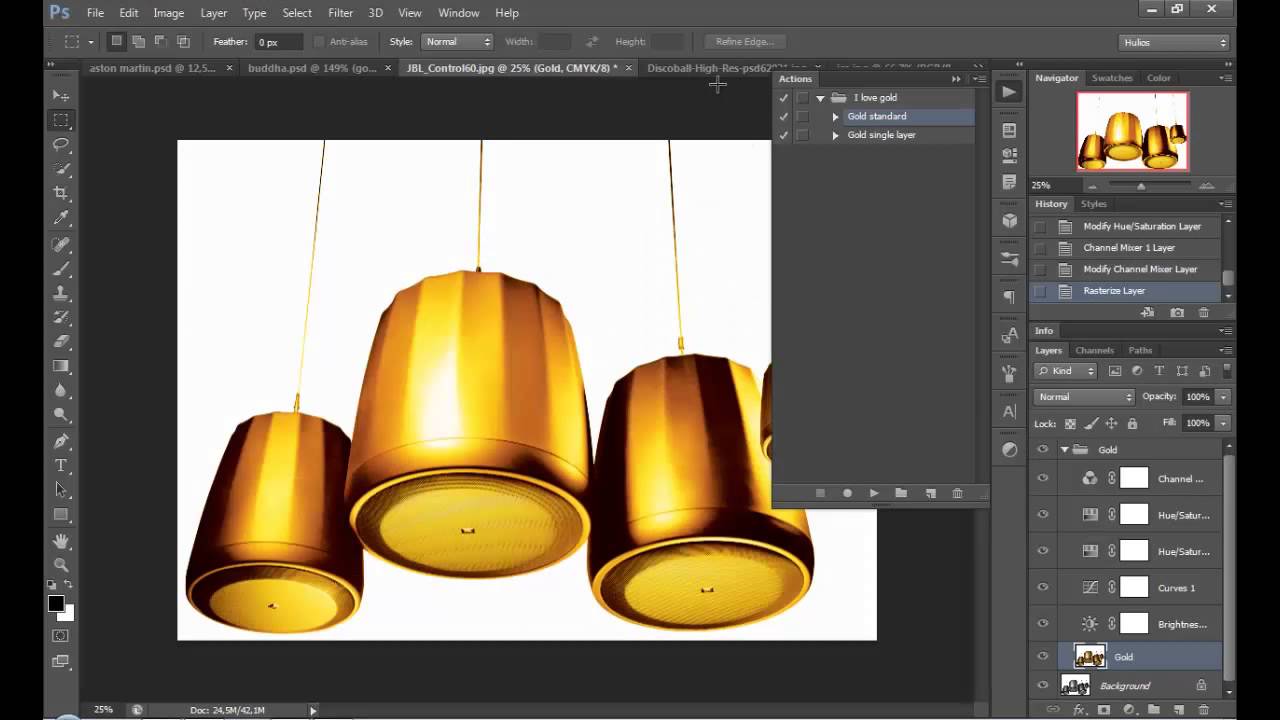Screen dimensions: 1280x720
Task: Create new layer group folder icon
Action: point(1153,709)
